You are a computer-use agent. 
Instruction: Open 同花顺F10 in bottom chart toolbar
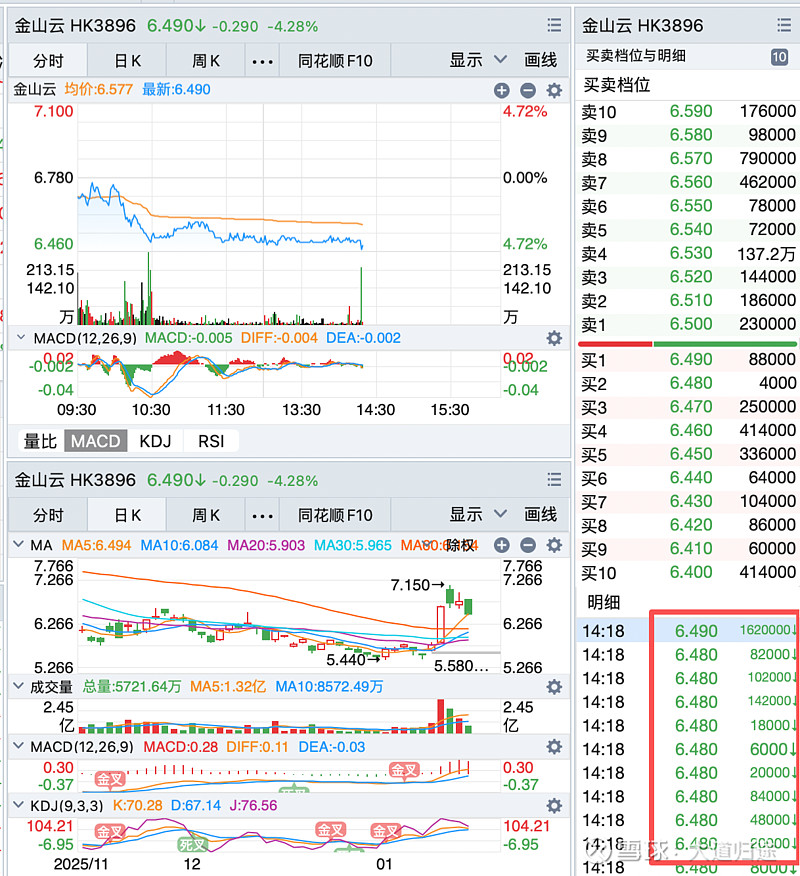coord(335,515)
